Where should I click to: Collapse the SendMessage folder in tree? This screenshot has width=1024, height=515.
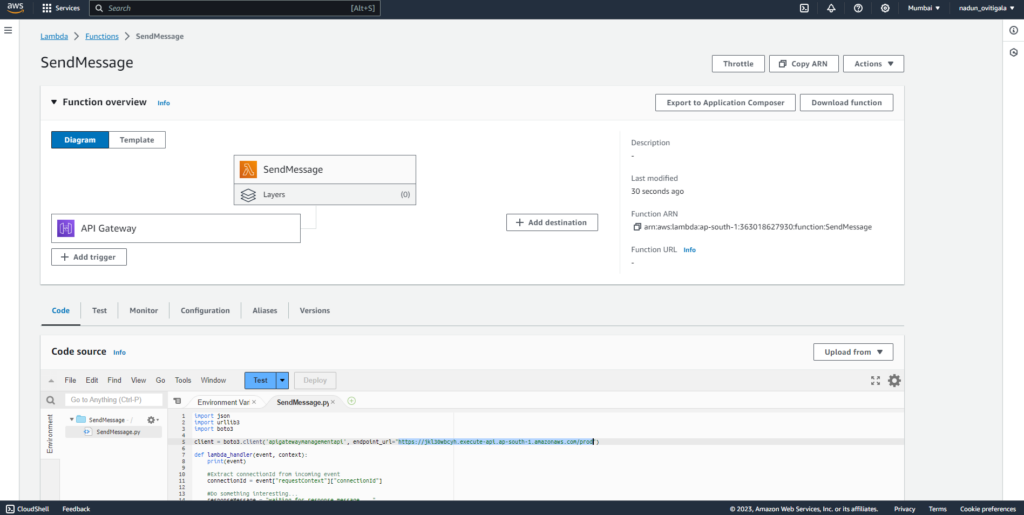pos(71,420)
